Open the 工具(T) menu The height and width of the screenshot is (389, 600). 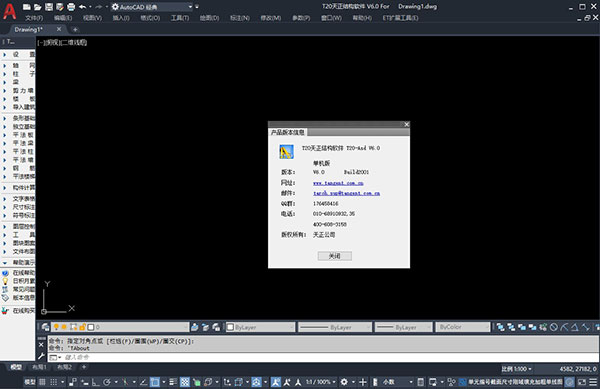pos(180,18)
